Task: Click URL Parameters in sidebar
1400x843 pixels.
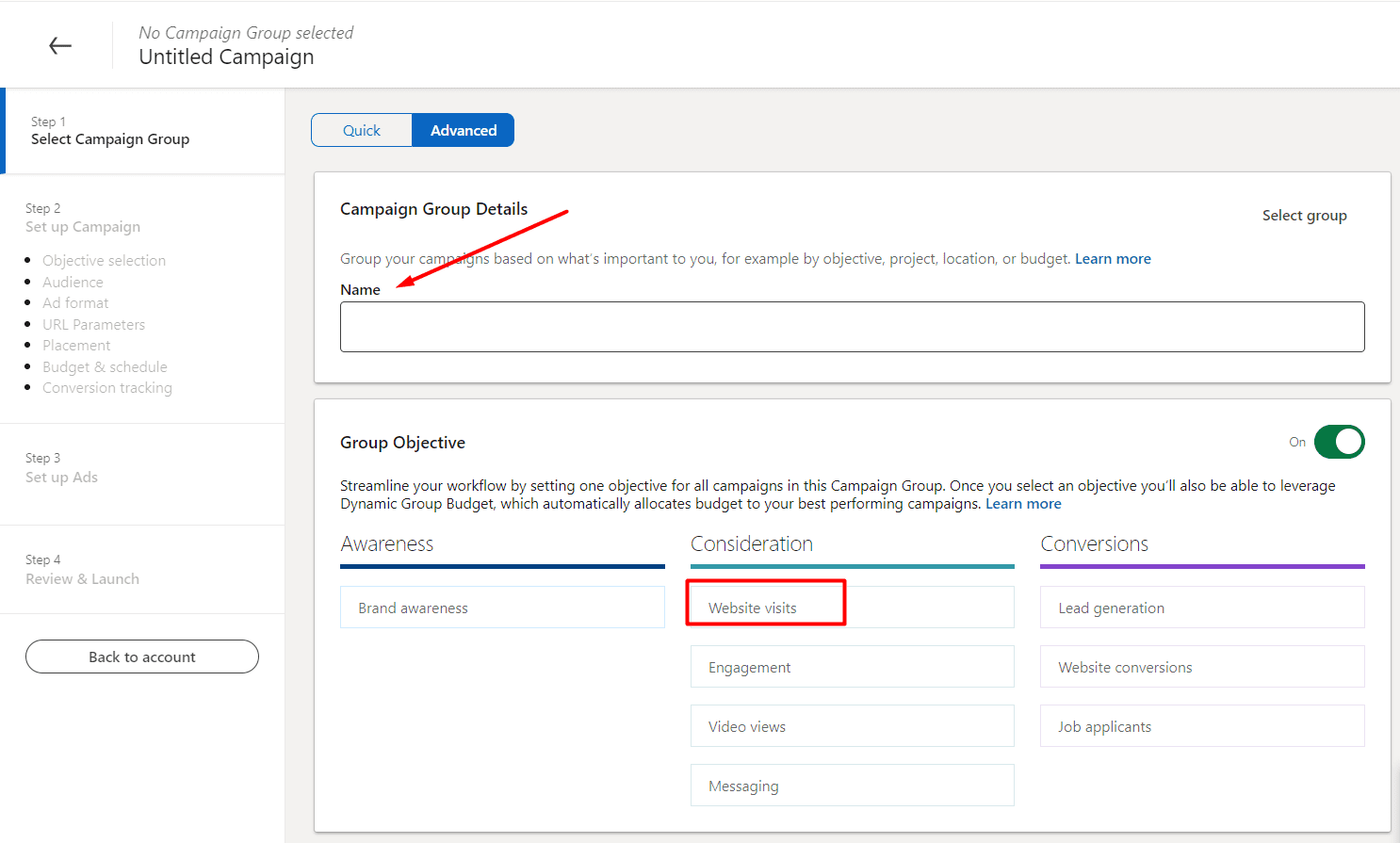Action: pos(93,325)
